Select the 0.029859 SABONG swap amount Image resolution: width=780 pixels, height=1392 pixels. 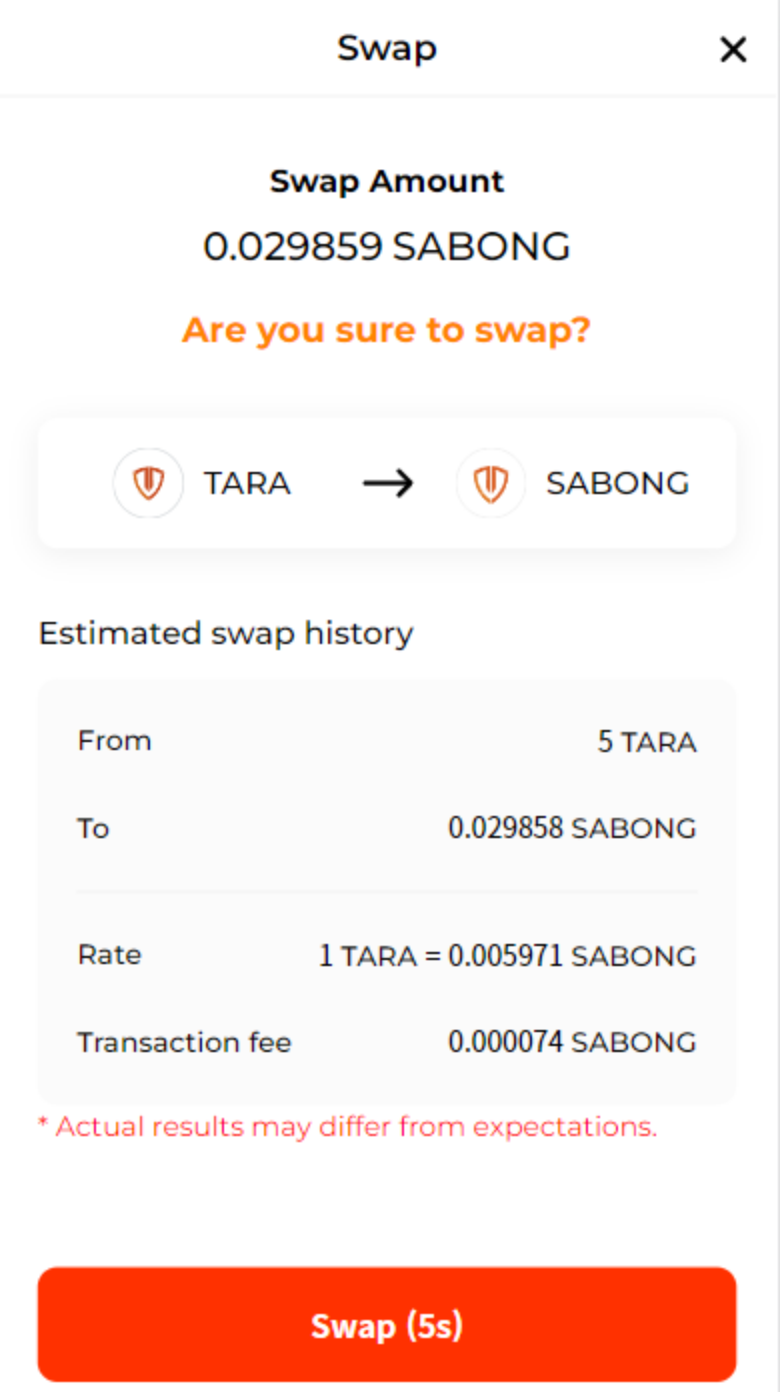(x=388, y=246)
